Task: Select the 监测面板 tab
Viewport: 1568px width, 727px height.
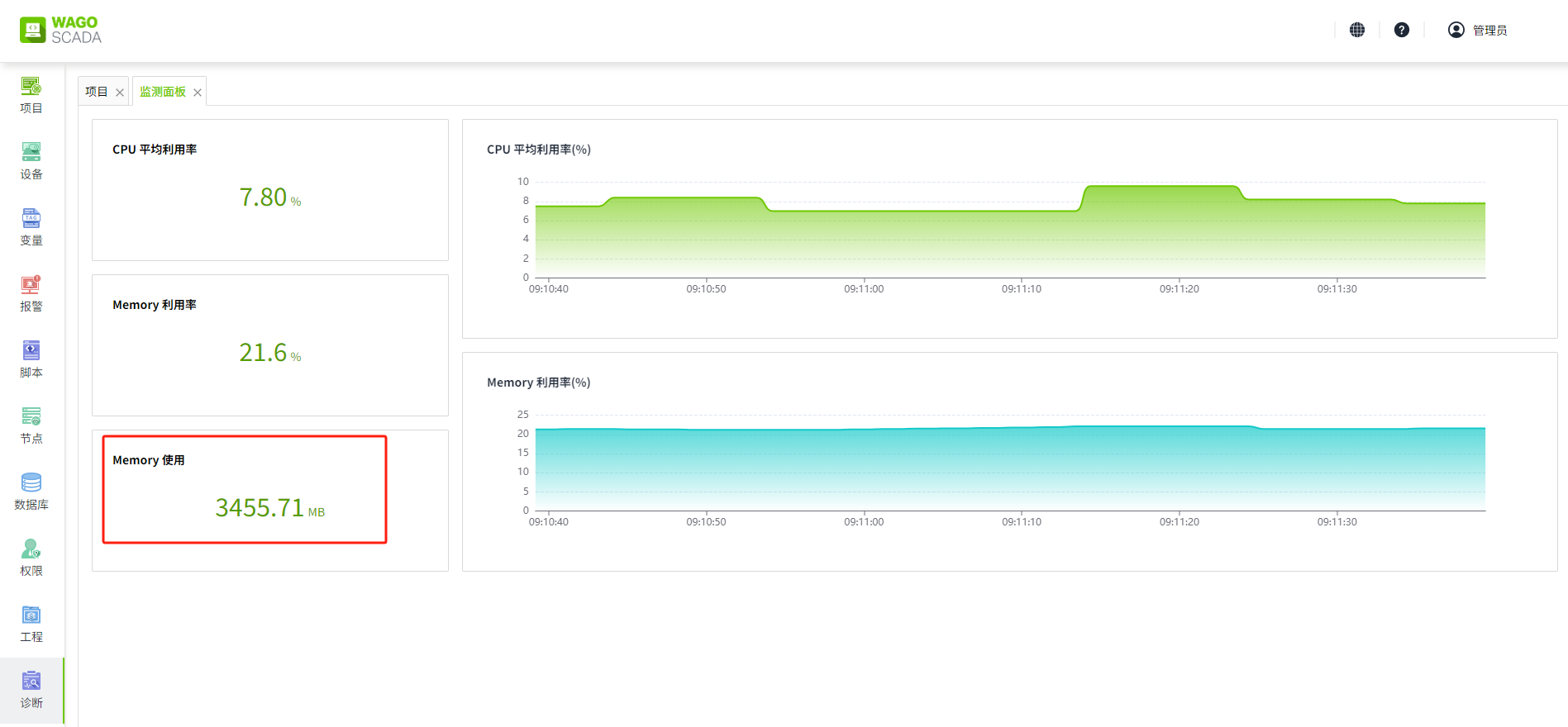Action: click(163, 92)
